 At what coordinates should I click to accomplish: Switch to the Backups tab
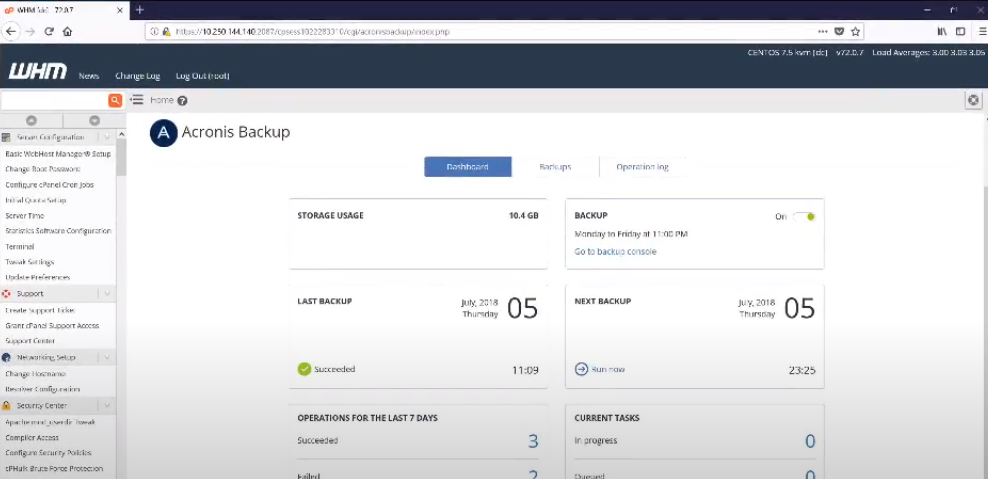555,167
